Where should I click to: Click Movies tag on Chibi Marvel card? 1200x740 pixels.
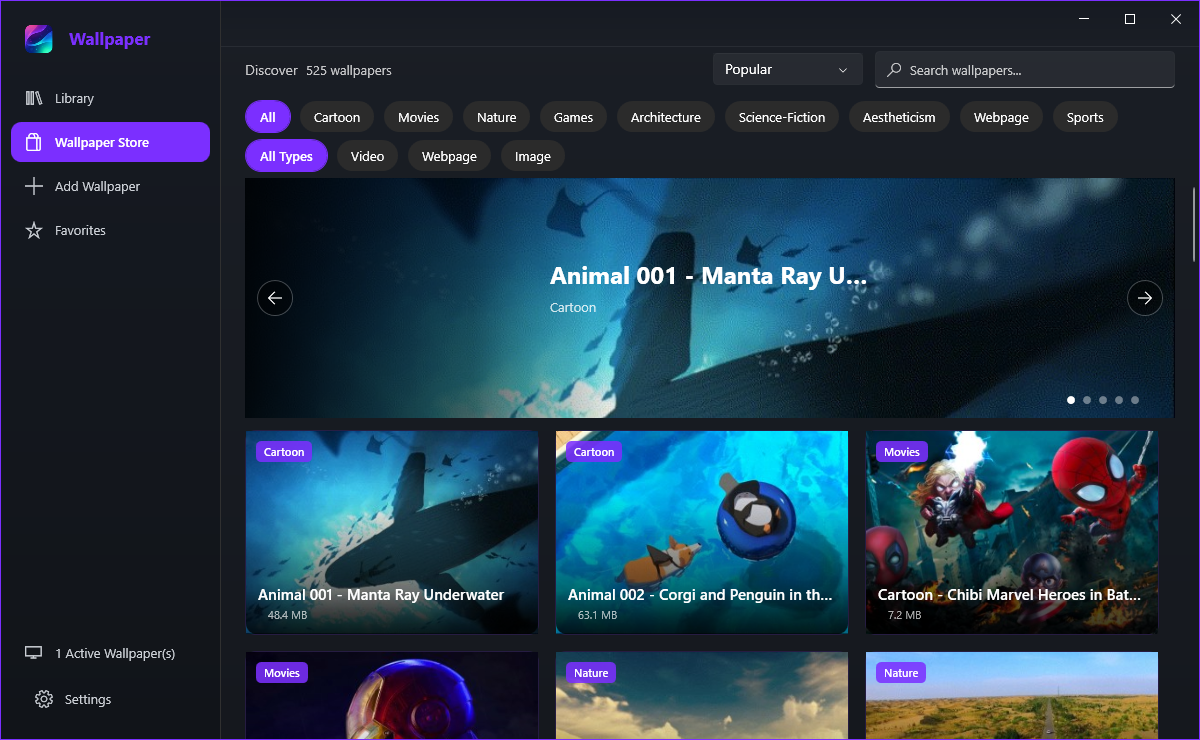click(x=902, y=452)
